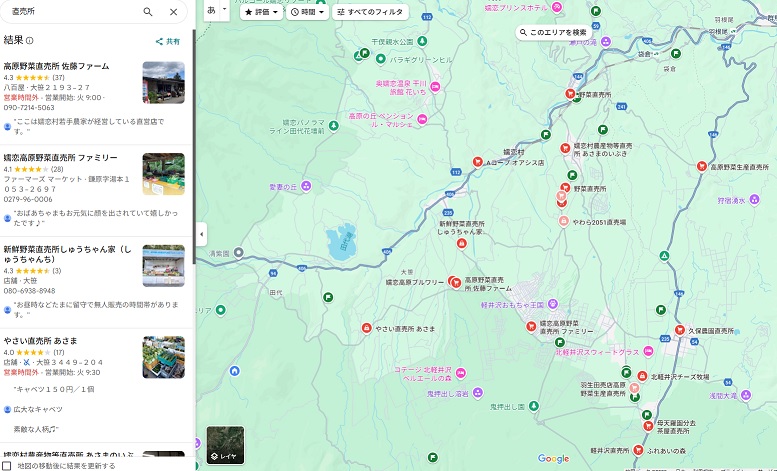The image size is (777, 471).
Task: Select JAコープ オアシス店 shopping cart pin
Action: pyautogui.click(x=477, y=162)
